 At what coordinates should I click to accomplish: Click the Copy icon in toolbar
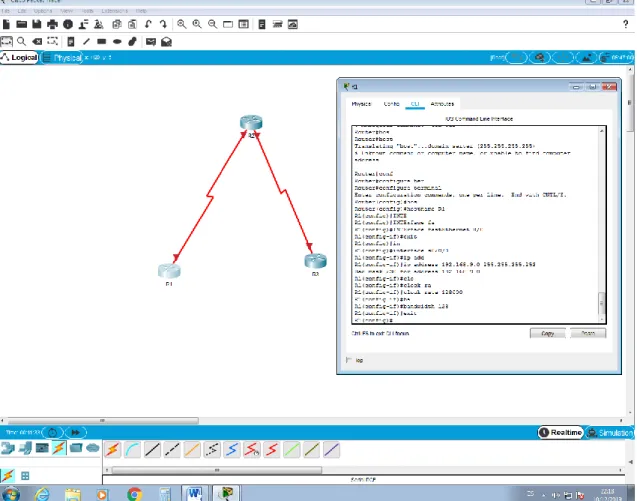tap(117, 24)
